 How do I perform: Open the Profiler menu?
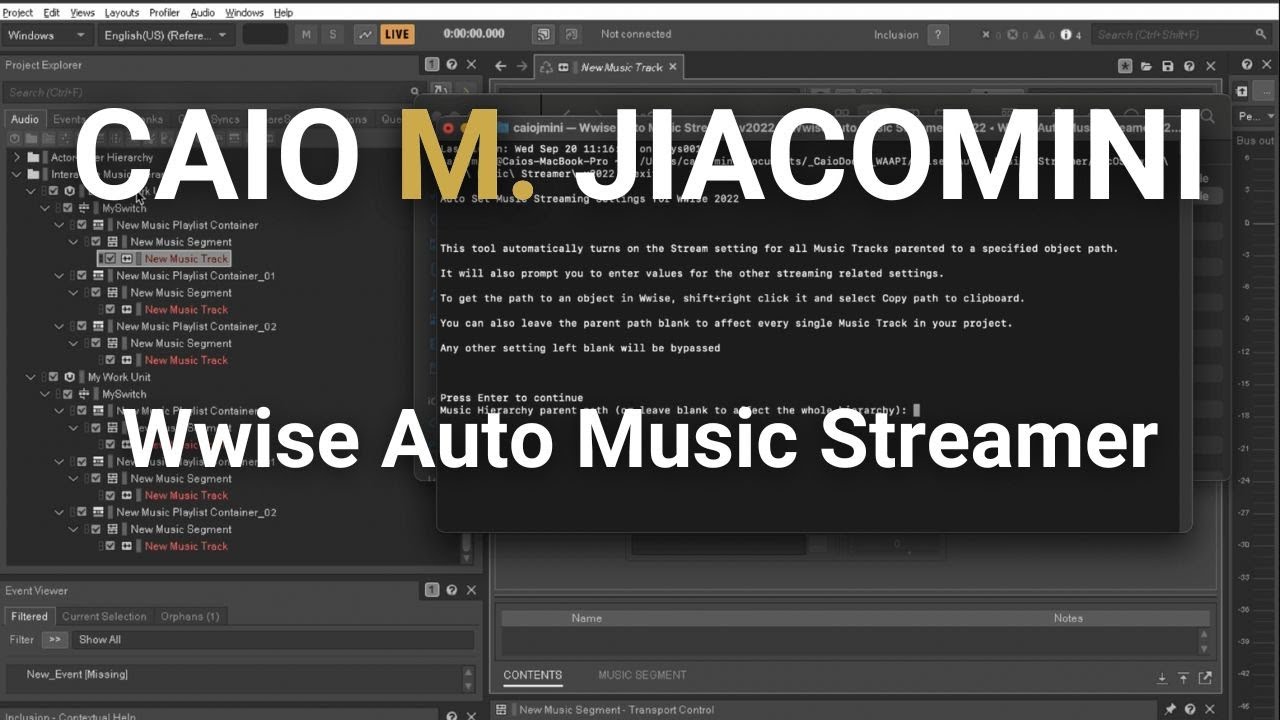click(165, 13)
